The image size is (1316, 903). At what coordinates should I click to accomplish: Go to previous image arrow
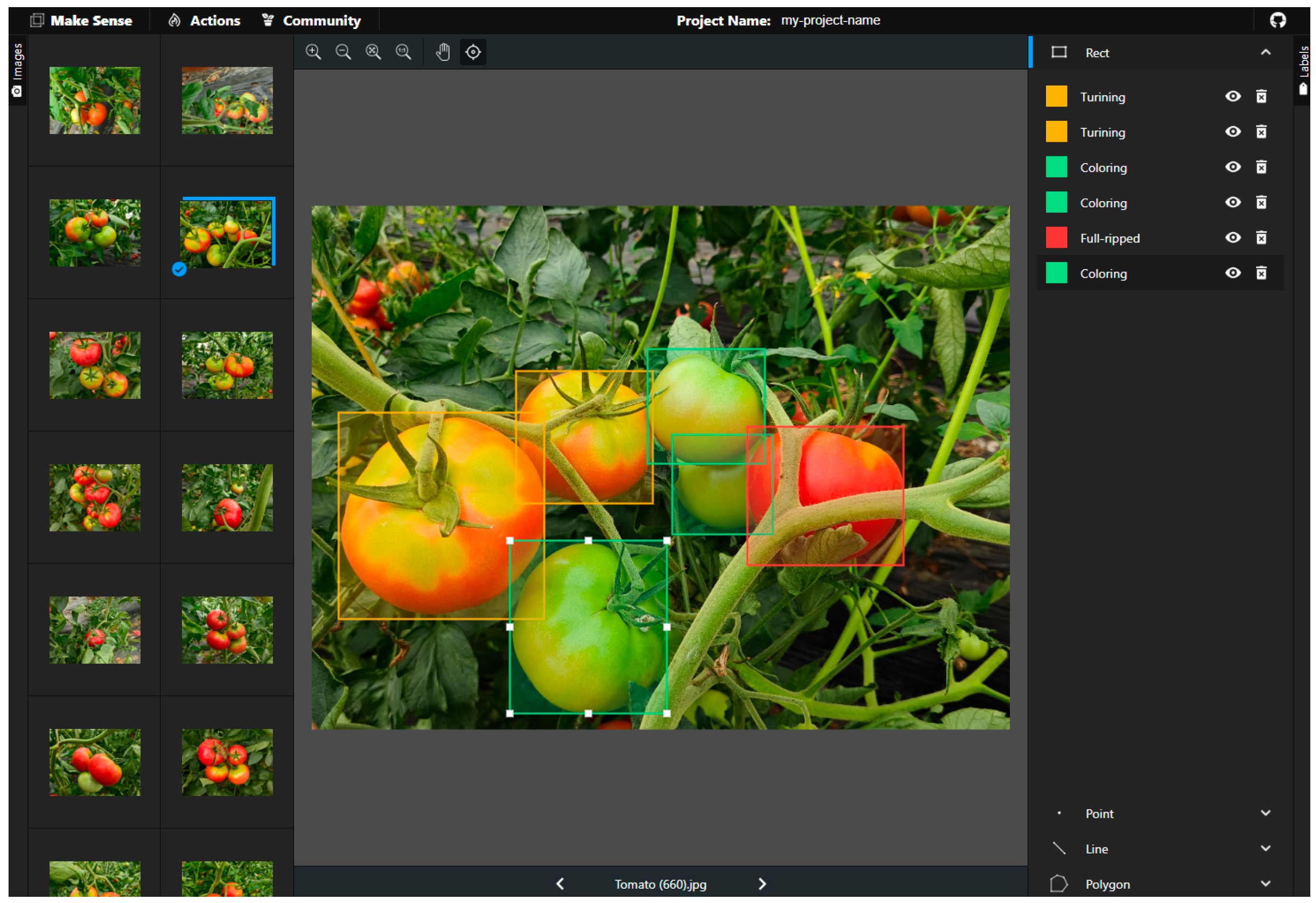point(560,884)
